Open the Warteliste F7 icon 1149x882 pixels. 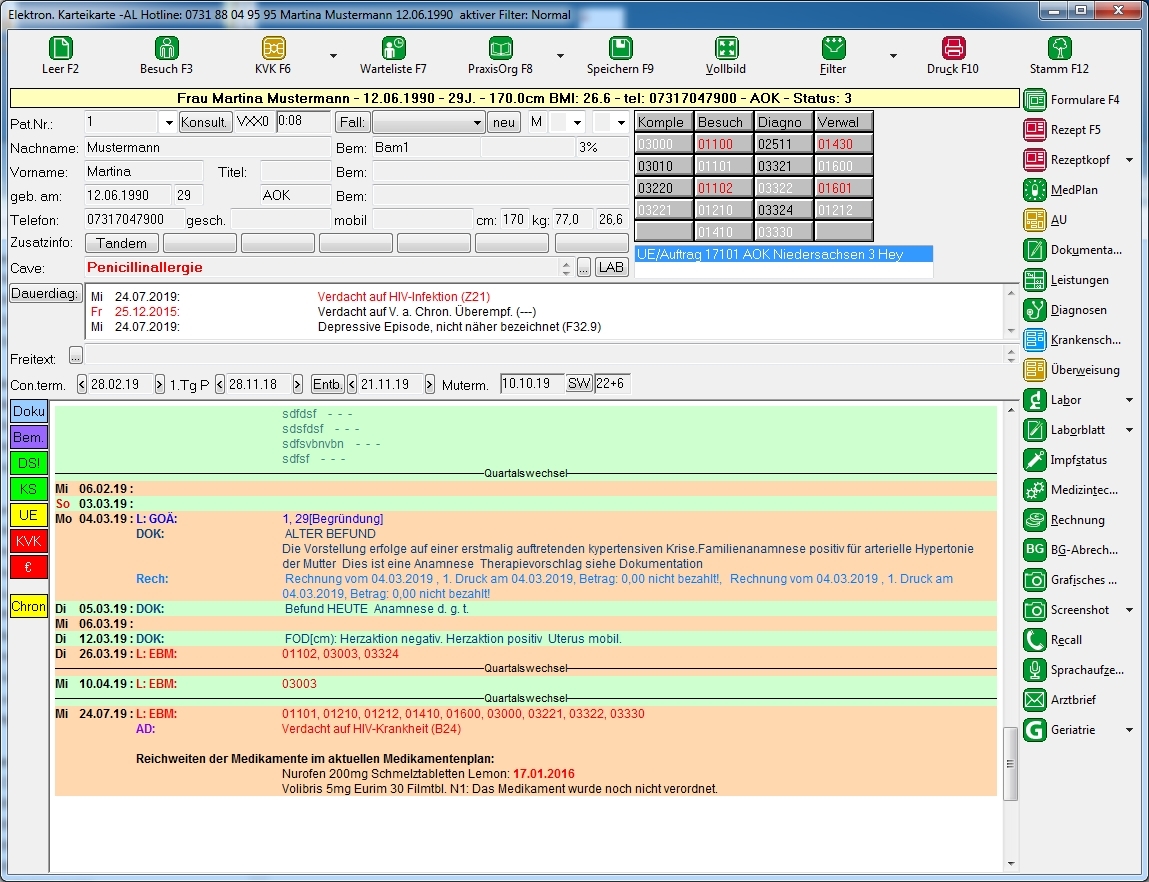click(393, 48)
